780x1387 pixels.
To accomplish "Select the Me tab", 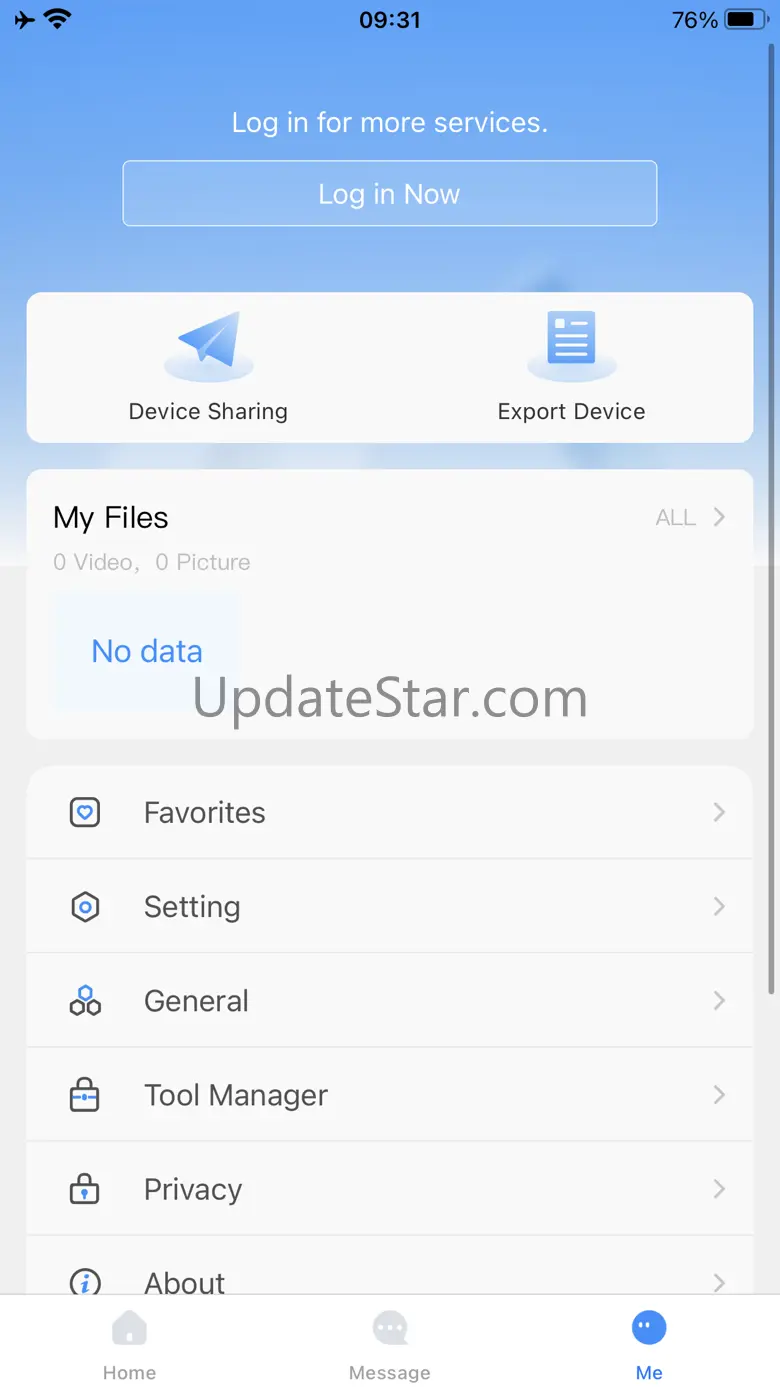I will point(649,1345).
